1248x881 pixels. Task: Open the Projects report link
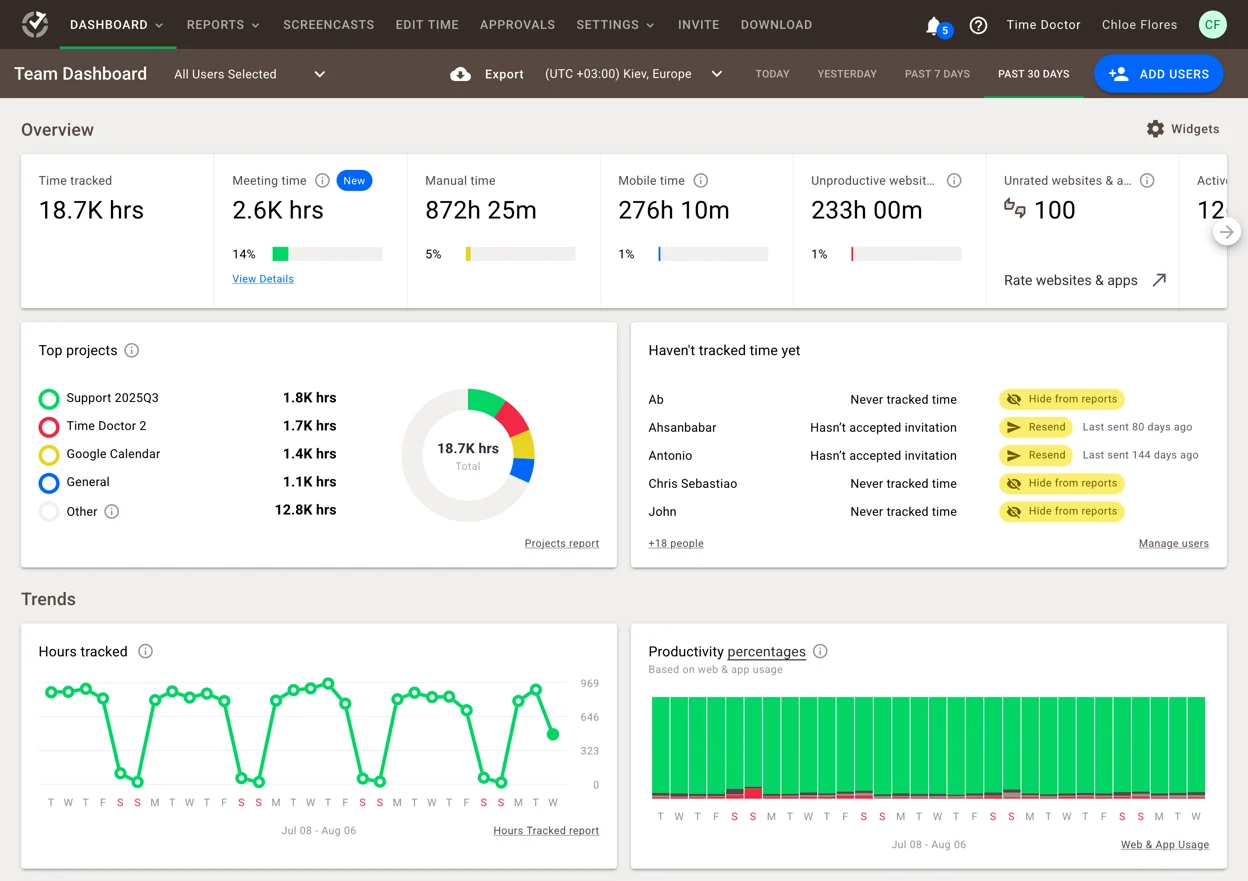(562, 543)
